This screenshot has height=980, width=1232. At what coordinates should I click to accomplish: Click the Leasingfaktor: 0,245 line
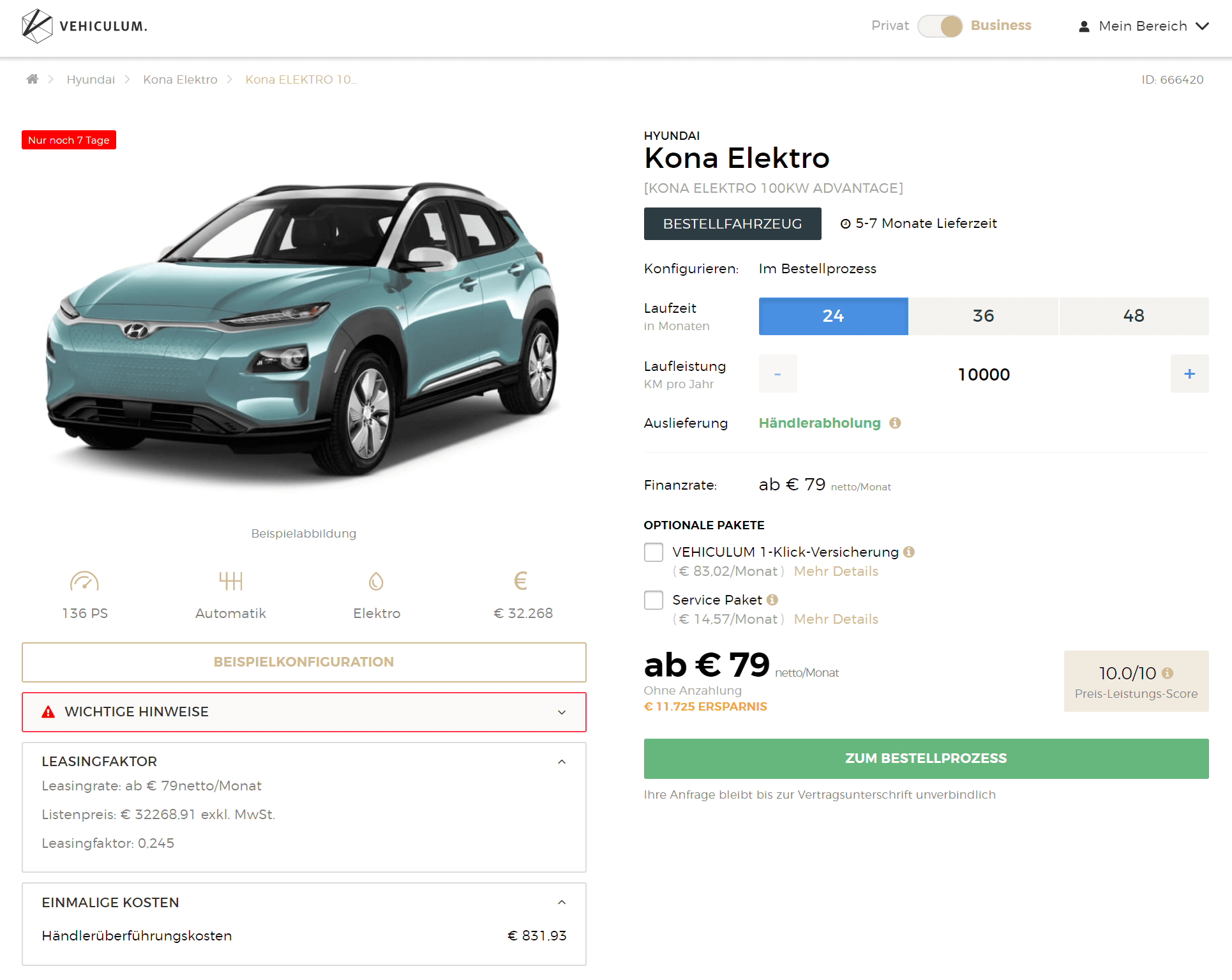[x=108, y=843]
